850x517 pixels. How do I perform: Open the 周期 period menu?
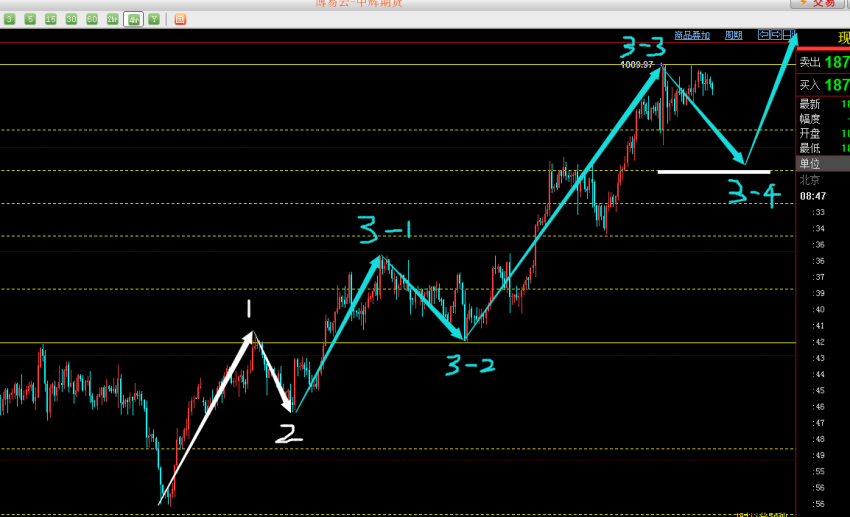point(733,35)
